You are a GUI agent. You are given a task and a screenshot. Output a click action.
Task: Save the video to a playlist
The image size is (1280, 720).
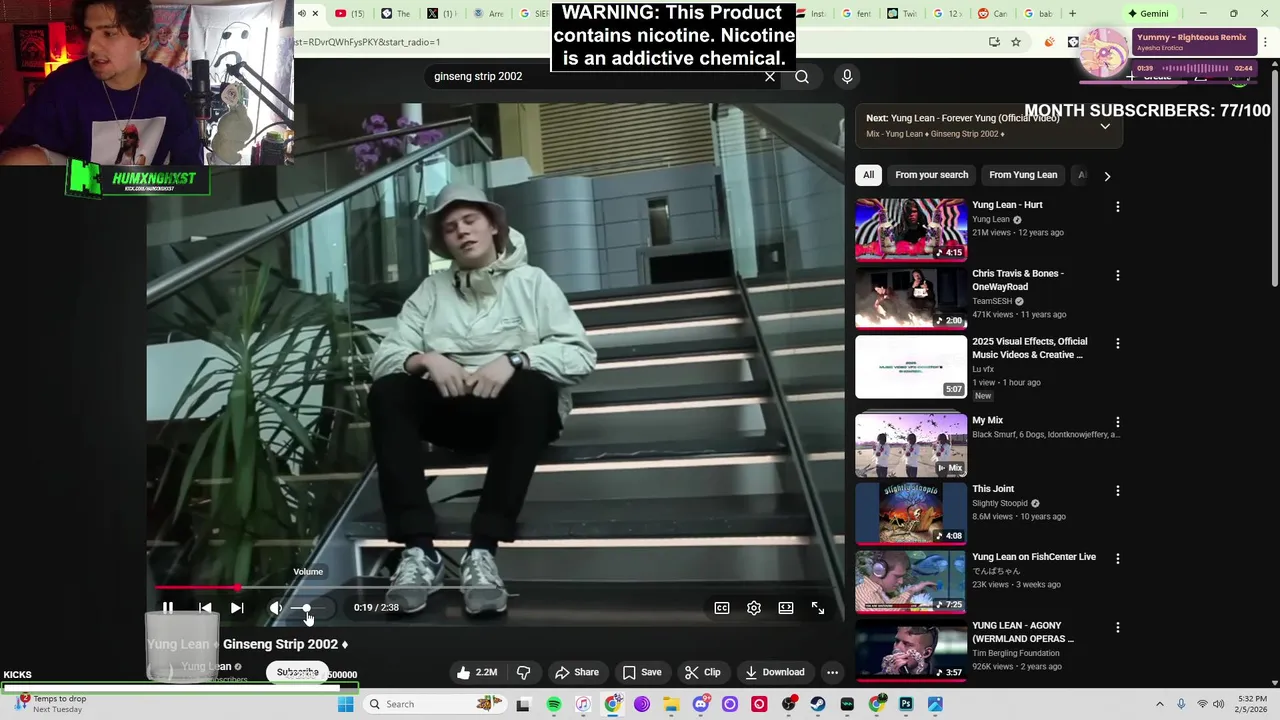tap(642, 672)
